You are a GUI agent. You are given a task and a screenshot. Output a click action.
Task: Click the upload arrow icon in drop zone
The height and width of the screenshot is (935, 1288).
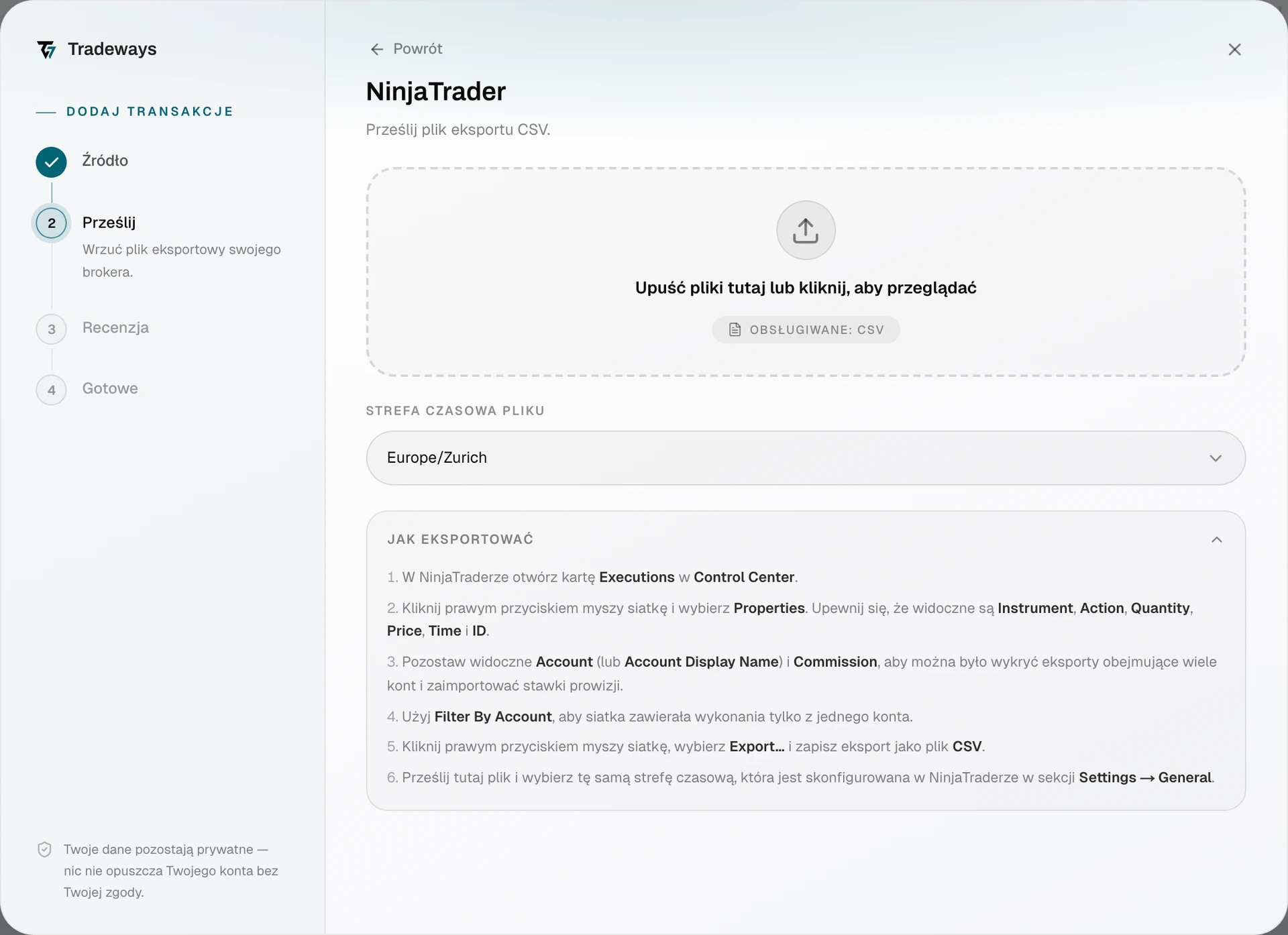(806, 230)
